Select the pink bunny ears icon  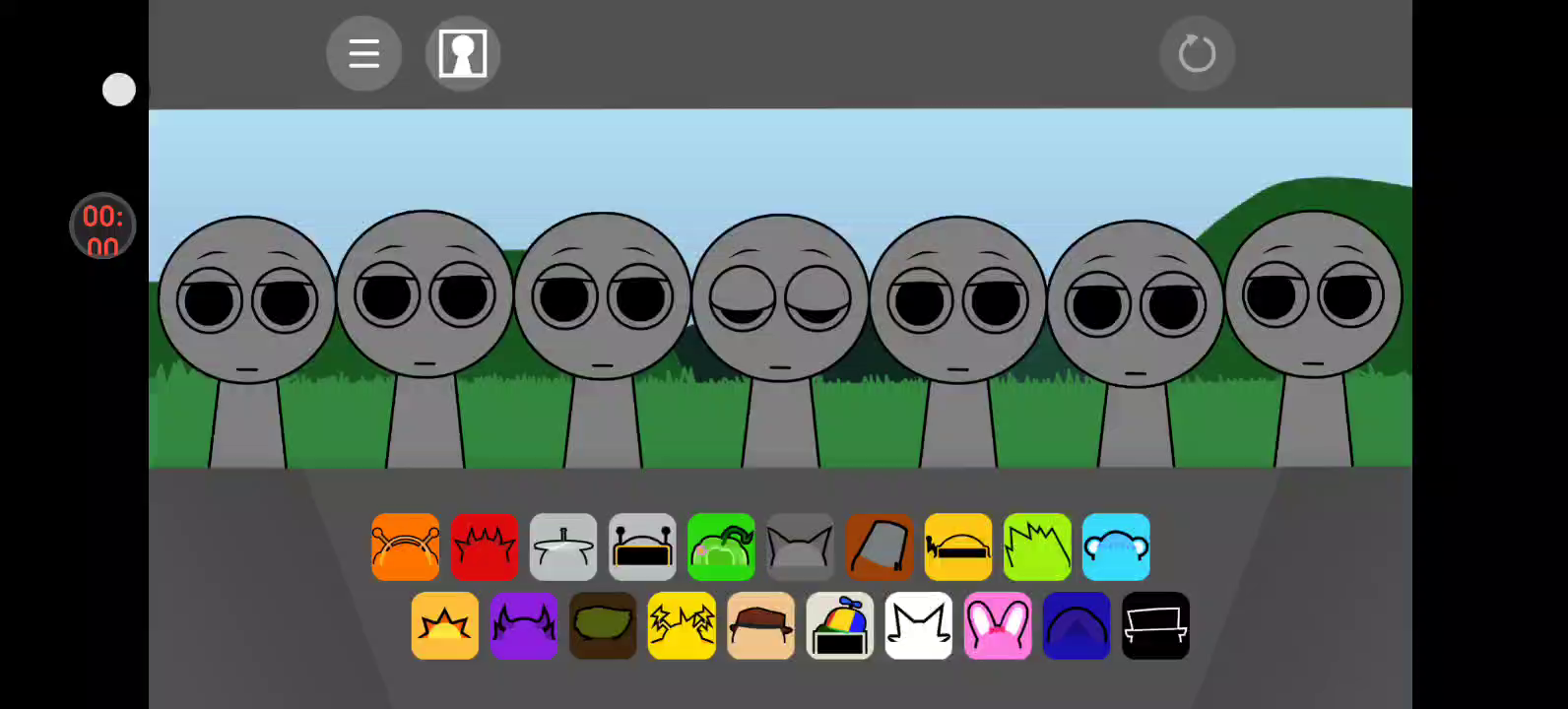998,625
